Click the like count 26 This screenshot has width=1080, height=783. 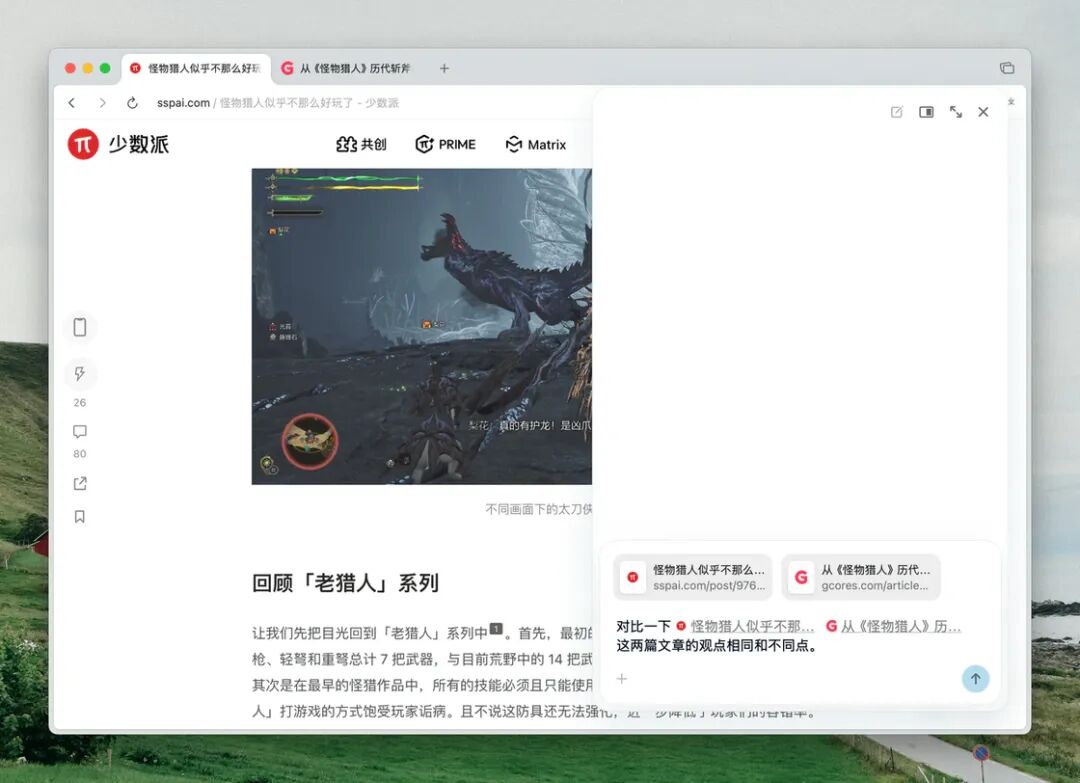pyautogui.click(x=80, y=403)
